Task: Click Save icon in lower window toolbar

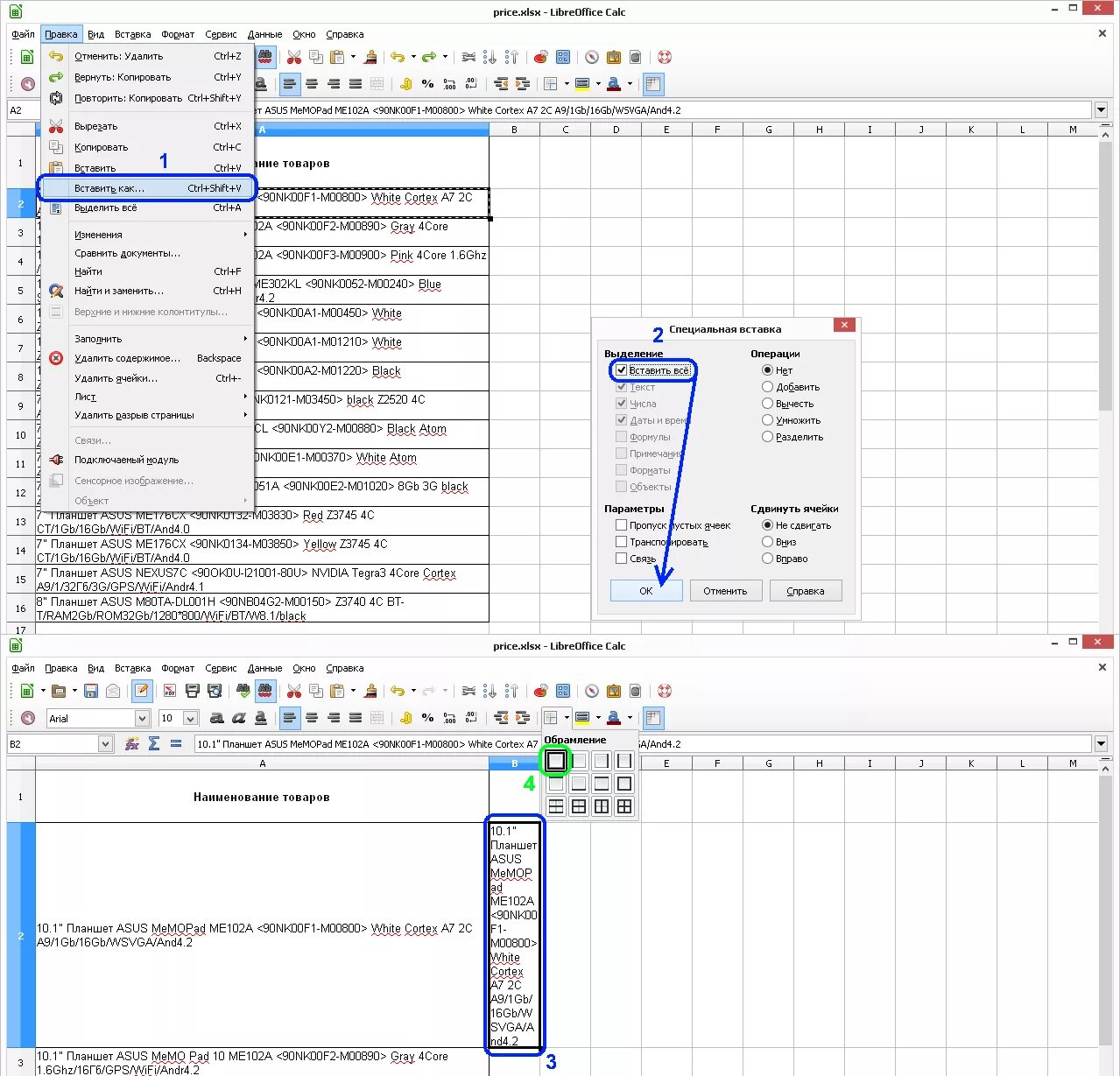Action: (x=91, y=691)
